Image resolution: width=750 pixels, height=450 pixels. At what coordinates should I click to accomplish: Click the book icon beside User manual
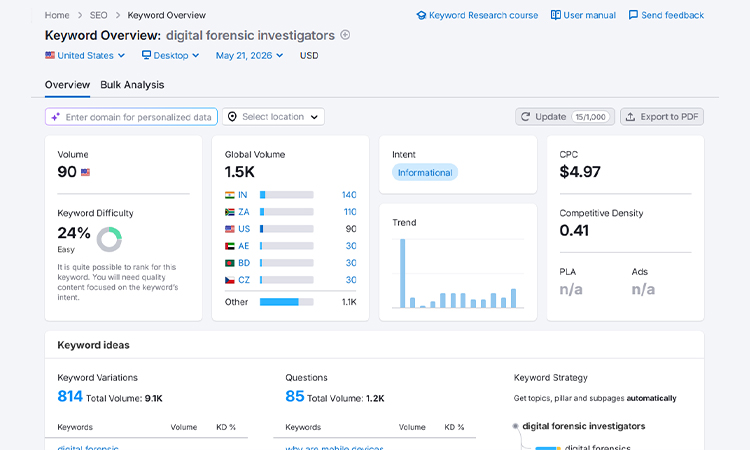tap(555, 15)
